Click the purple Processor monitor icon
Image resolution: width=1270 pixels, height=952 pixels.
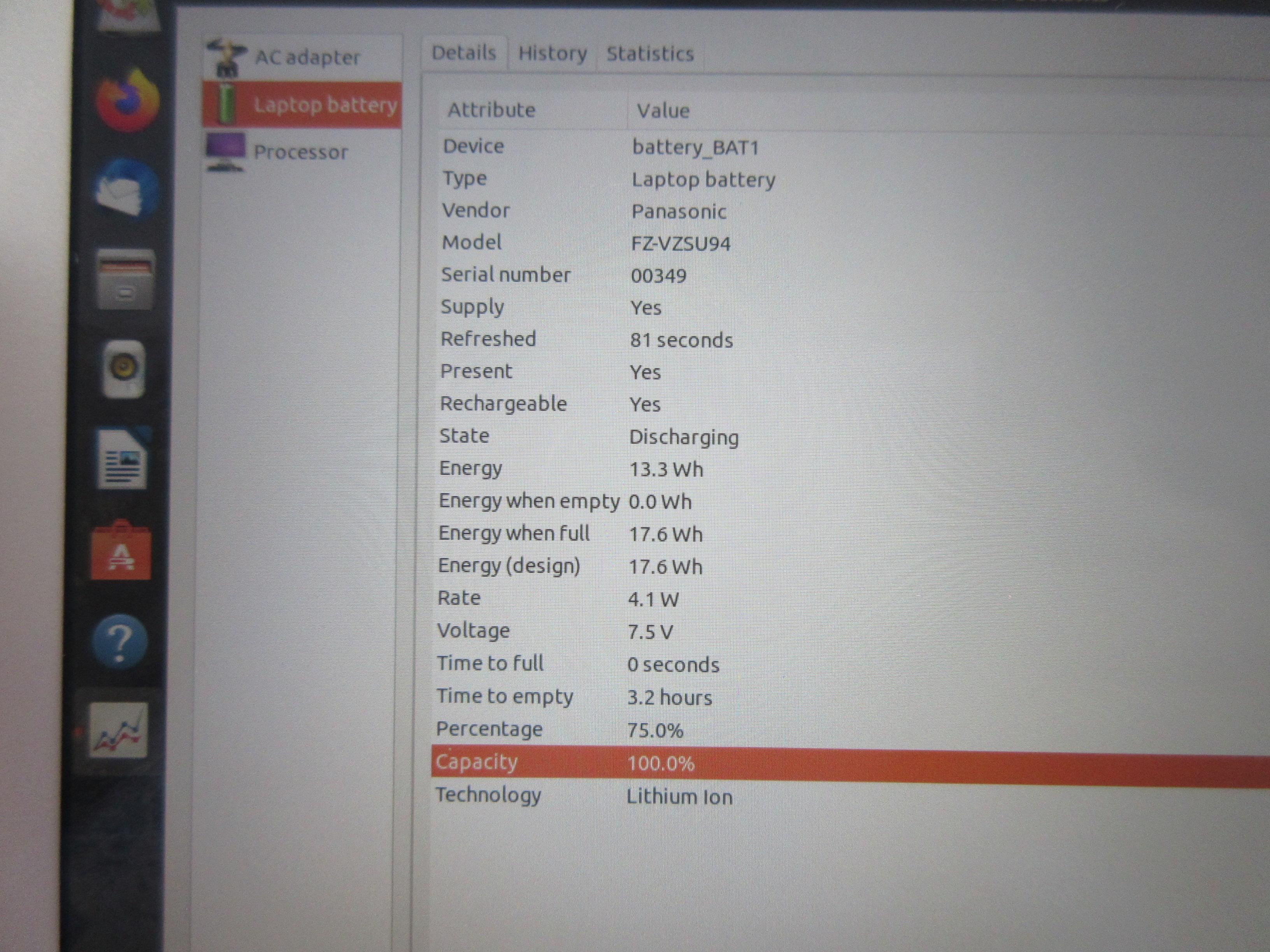[225, 152]
